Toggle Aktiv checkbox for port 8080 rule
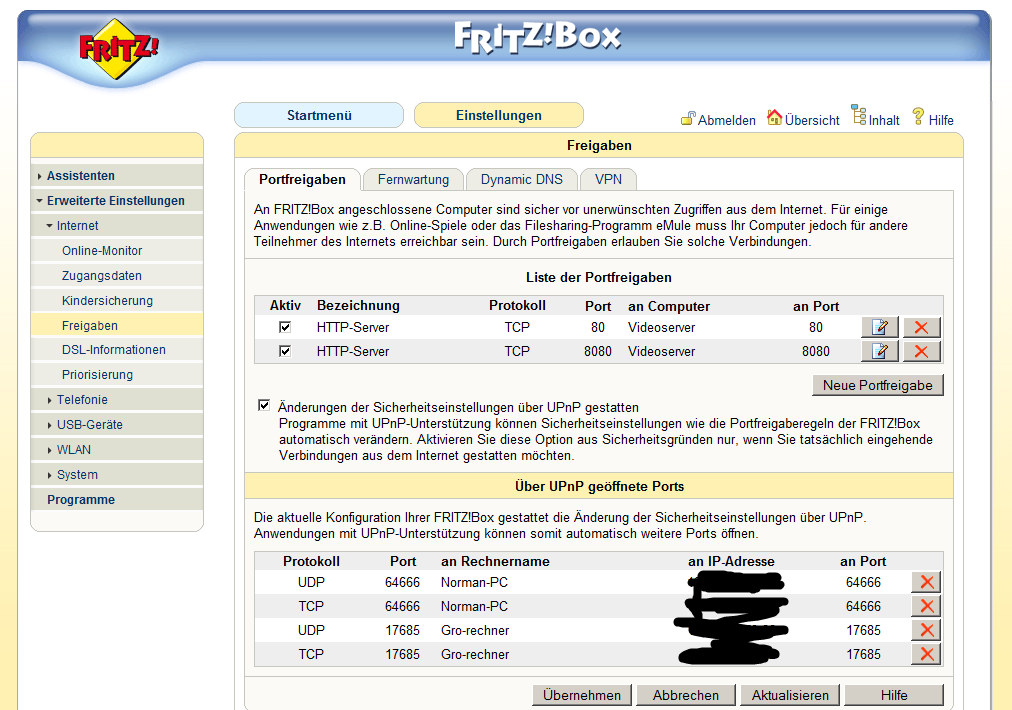 285,351
